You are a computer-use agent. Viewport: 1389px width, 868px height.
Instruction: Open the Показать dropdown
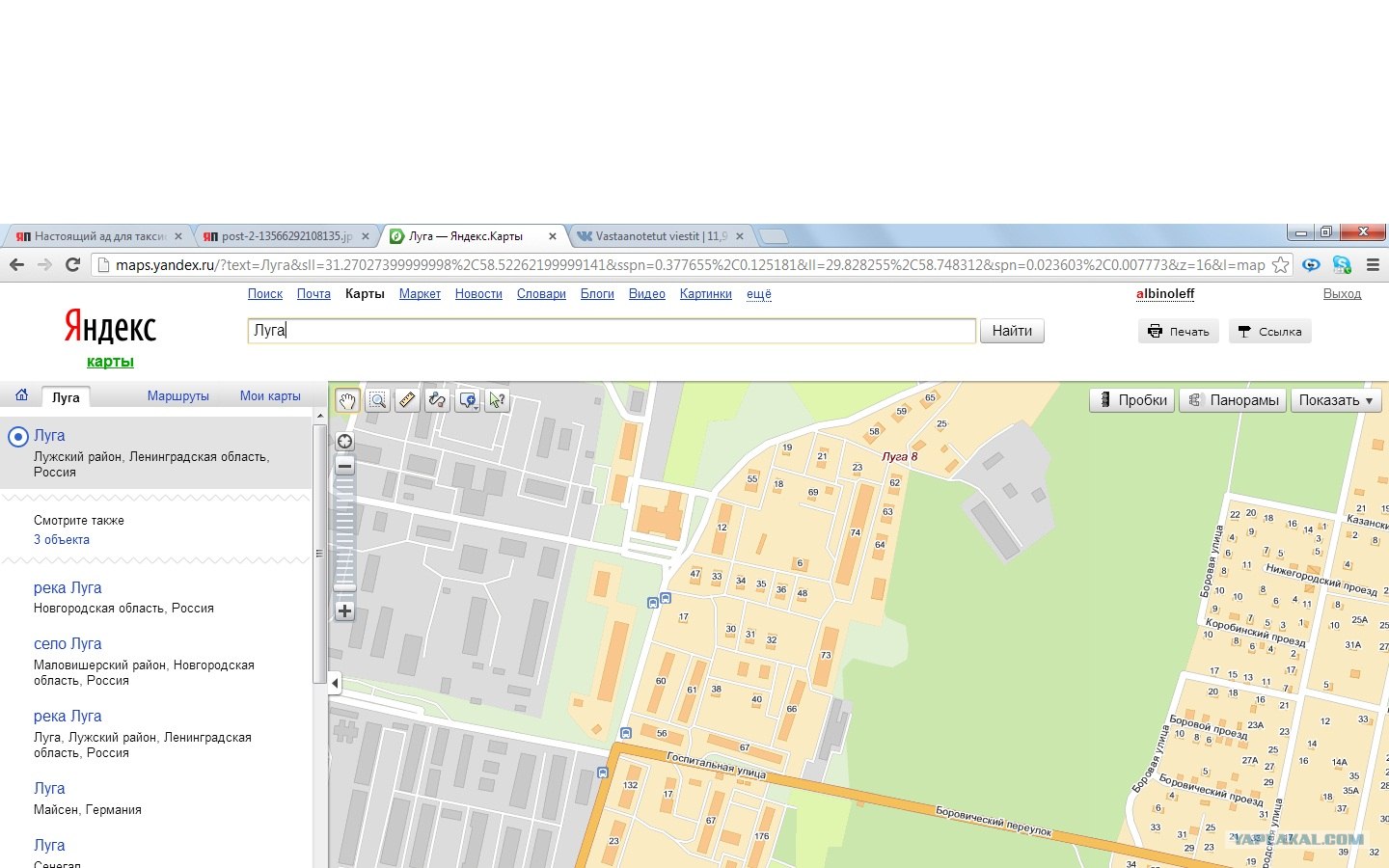click(1336, 400)
